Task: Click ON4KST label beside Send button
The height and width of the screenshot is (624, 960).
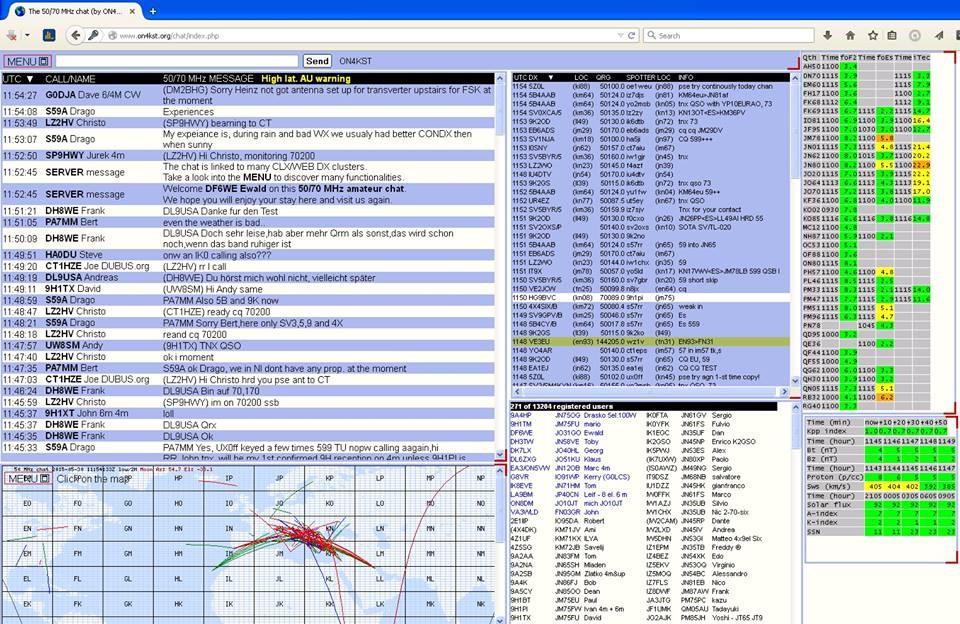Action: [x=356, y=61]
